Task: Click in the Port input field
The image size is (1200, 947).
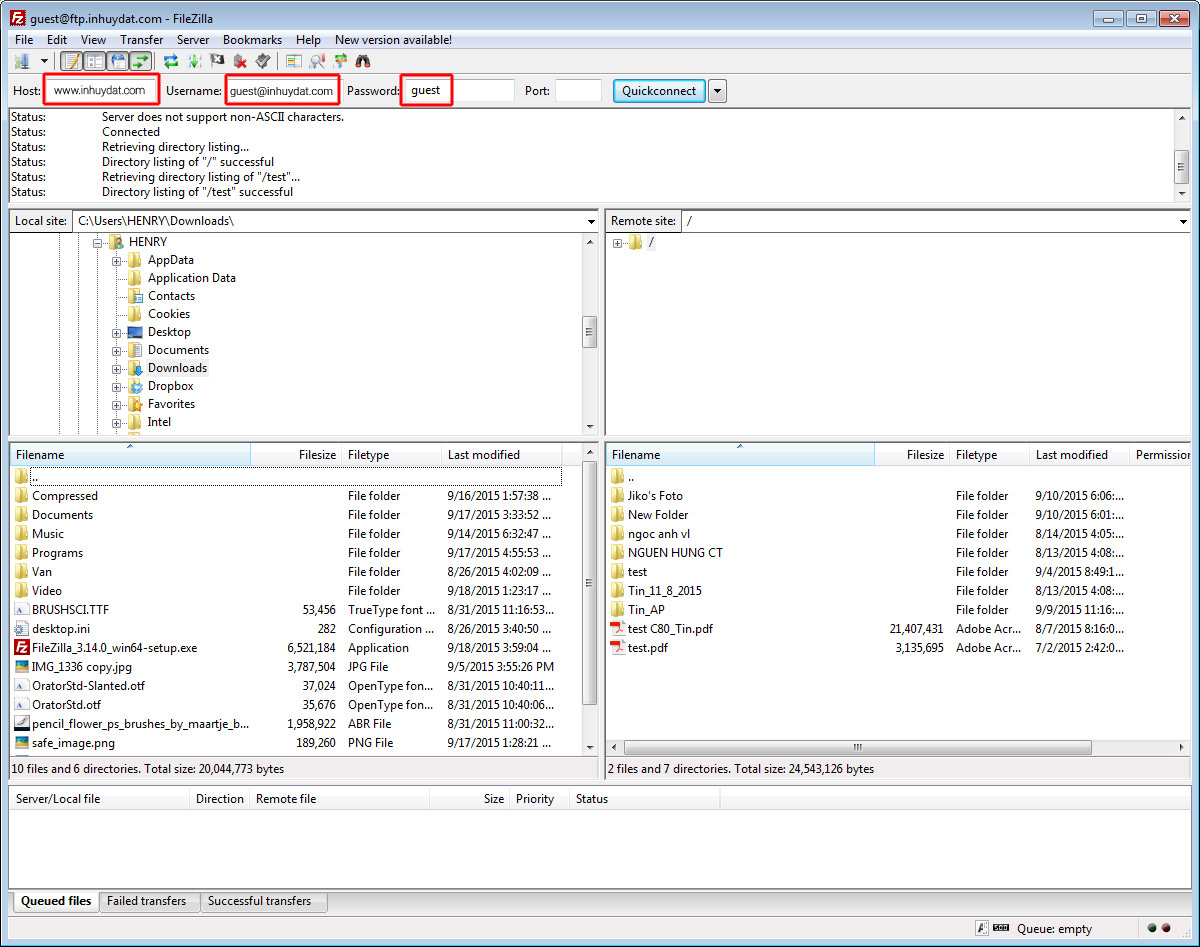Action: (x=578, y=91)
